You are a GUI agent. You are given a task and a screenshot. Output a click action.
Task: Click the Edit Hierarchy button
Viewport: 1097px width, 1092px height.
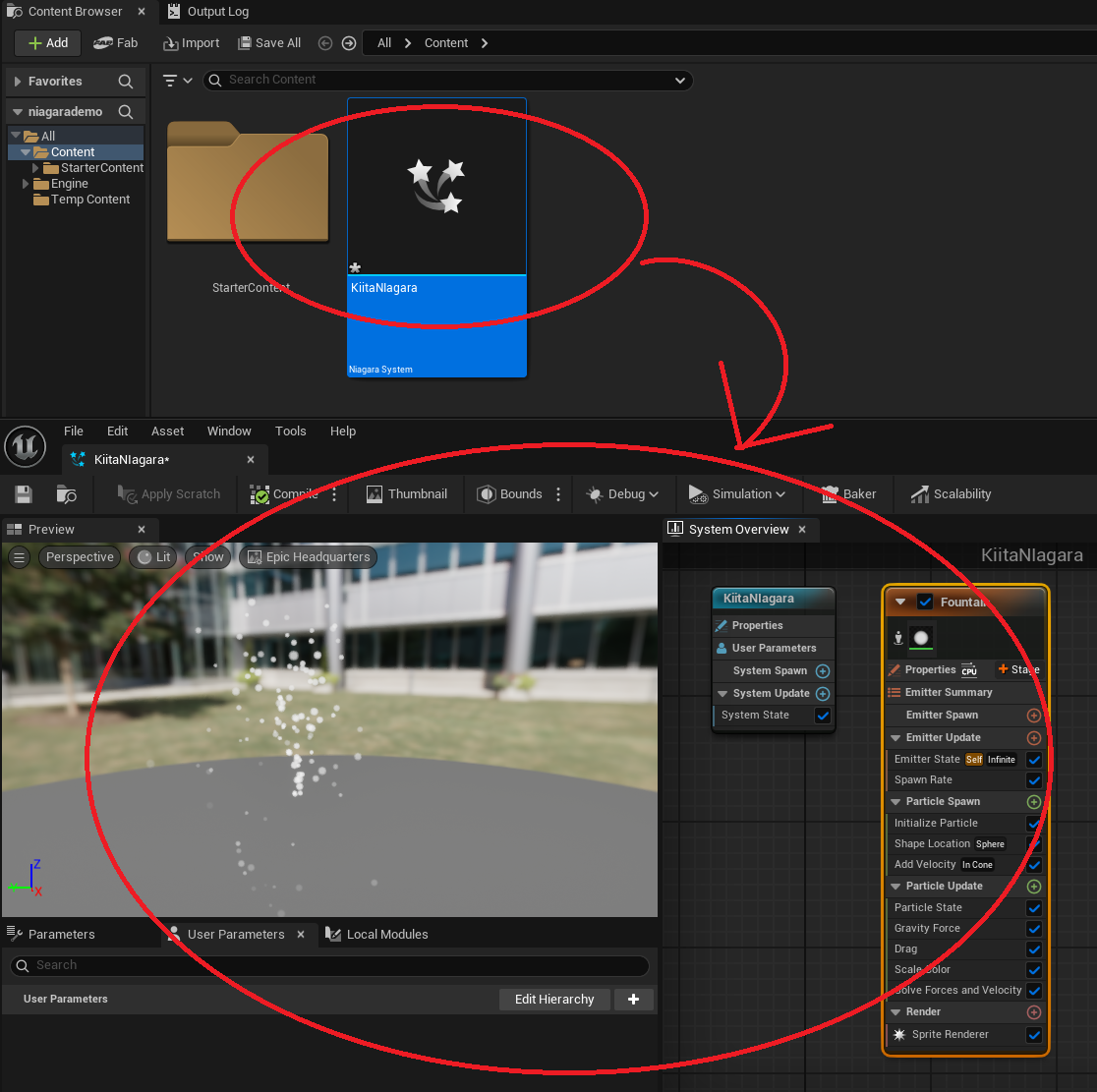554,999
